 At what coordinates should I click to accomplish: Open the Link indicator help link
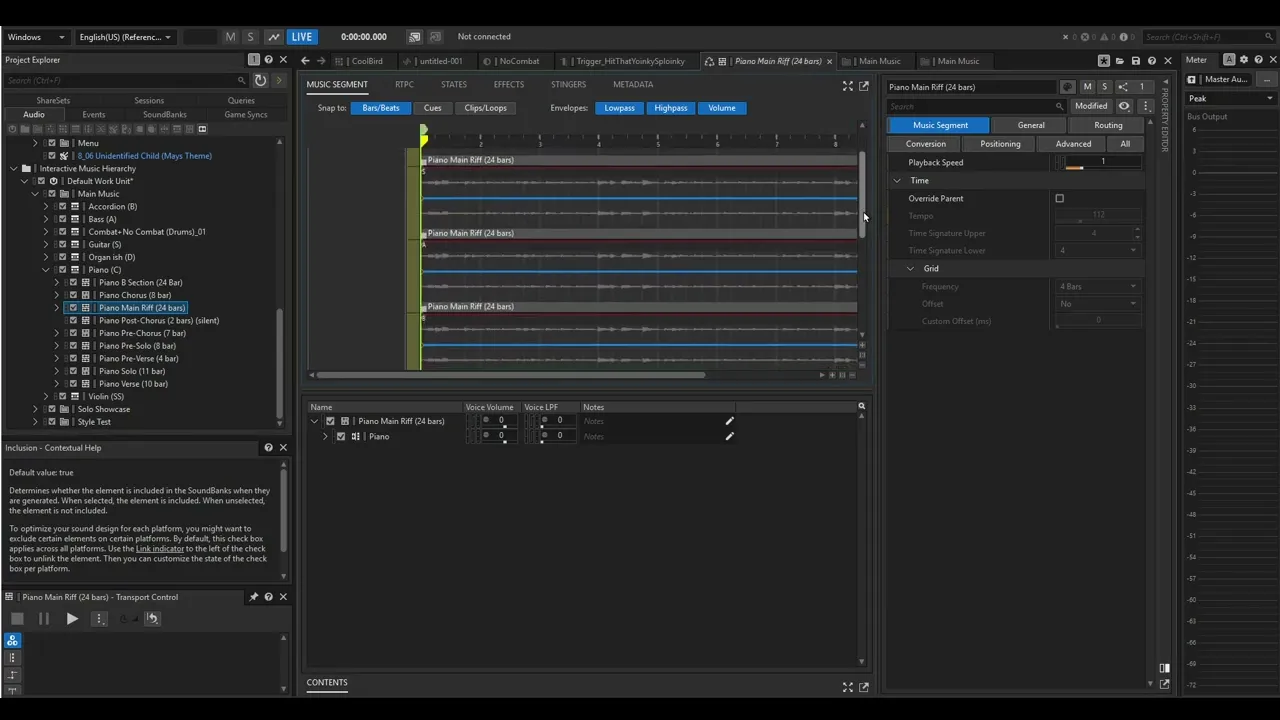160,549
